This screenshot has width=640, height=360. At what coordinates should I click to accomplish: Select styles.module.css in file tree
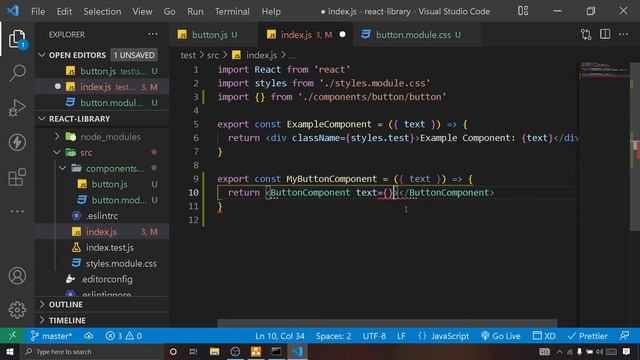coord(102,264)
